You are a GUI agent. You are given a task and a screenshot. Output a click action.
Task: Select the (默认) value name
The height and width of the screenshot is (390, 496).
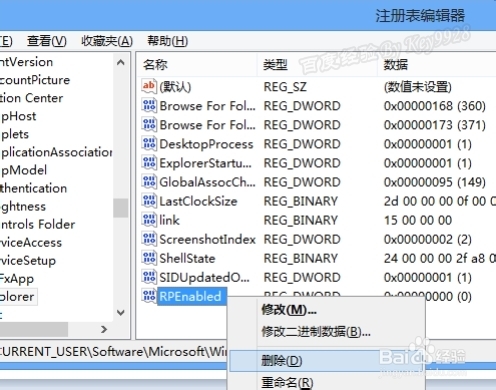175,87
